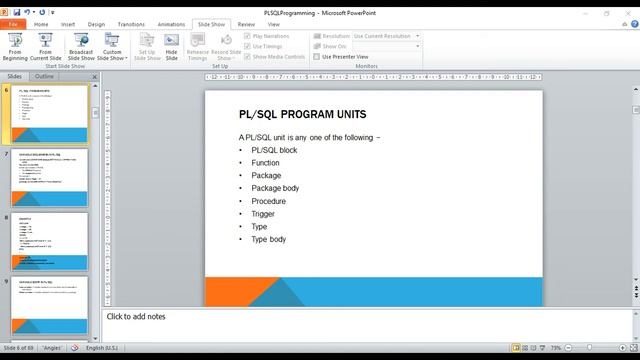640x360 pixels.
Task: Click 'Slide 6 of 69' indicator
Action: 18,348
